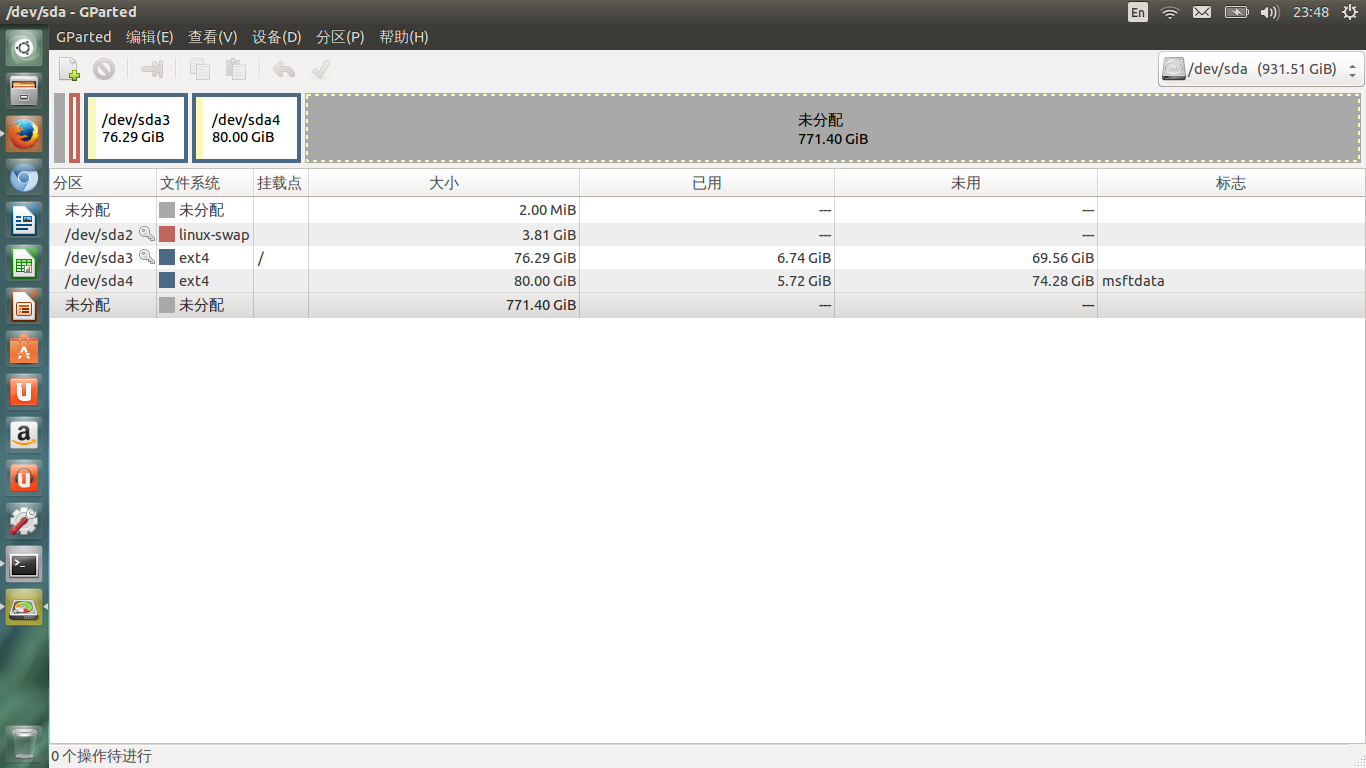The width and height of the screenshot is (1366, 768).
Task: Open the Terminal launcher icon
Action: click(x=24, y=564)
